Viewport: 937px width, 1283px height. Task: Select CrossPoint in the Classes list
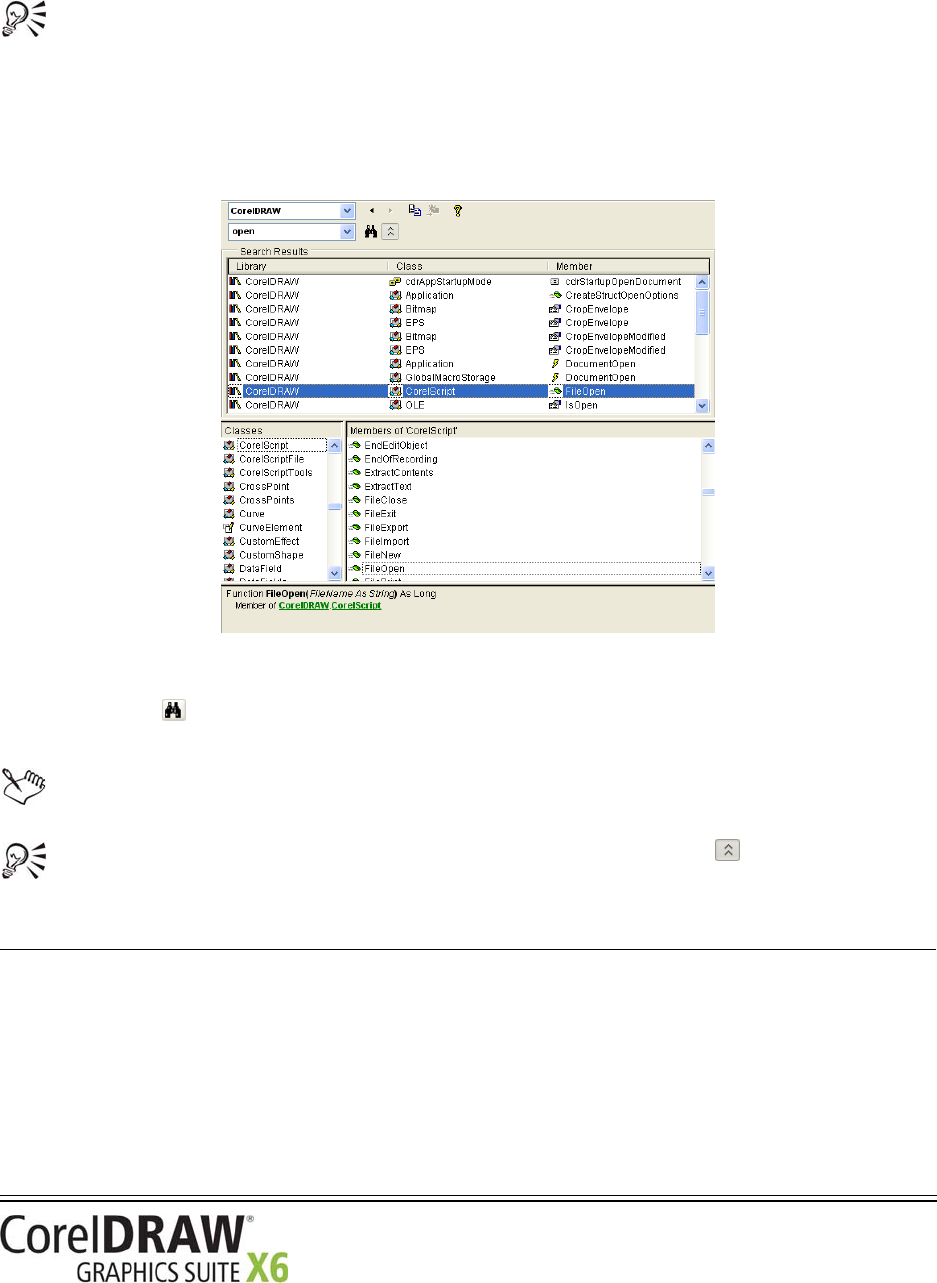(x=264, y=486)
